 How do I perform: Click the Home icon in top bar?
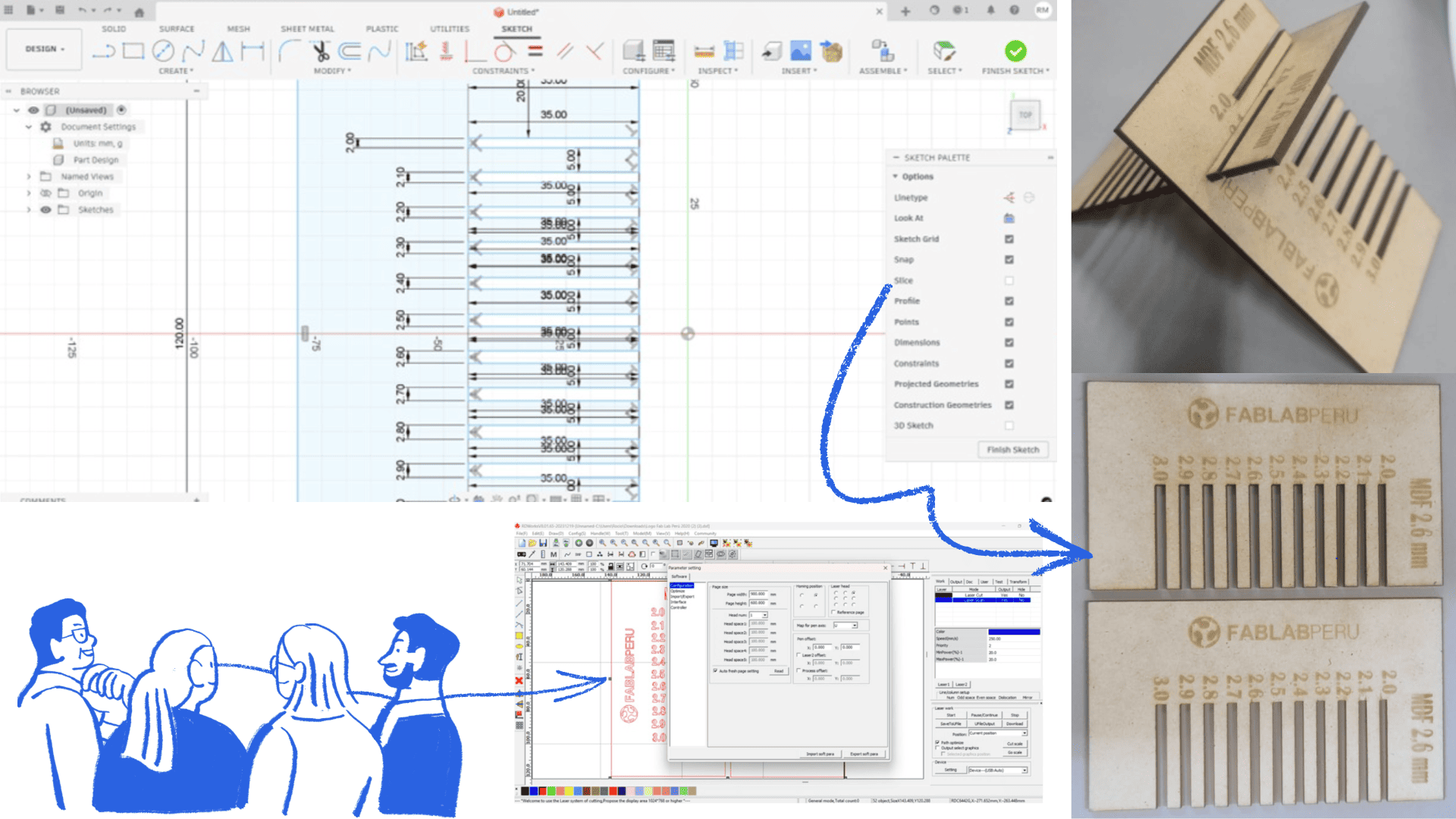point(140,12)
